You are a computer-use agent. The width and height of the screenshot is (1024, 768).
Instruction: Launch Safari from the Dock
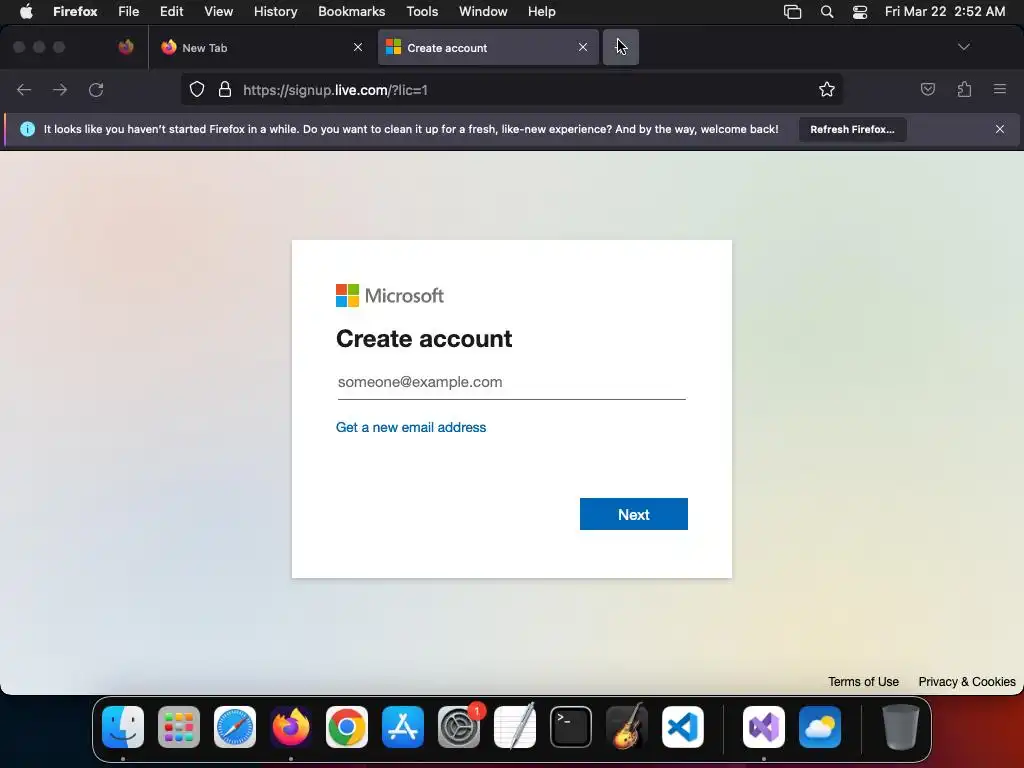click(235, 727)
